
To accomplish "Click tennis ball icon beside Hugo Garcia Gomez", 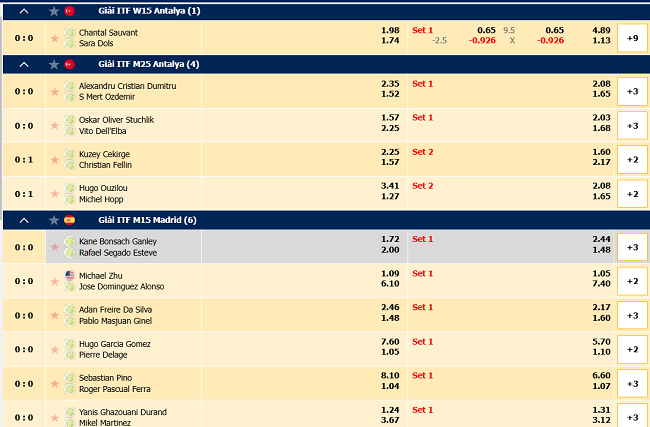I will 70,344.
